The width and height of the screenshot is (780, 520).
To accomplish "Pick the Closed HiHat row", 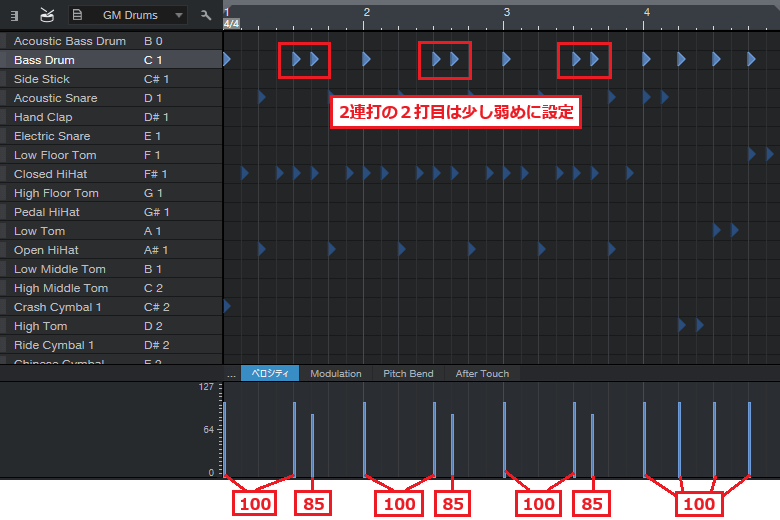I will pos(110,174).
